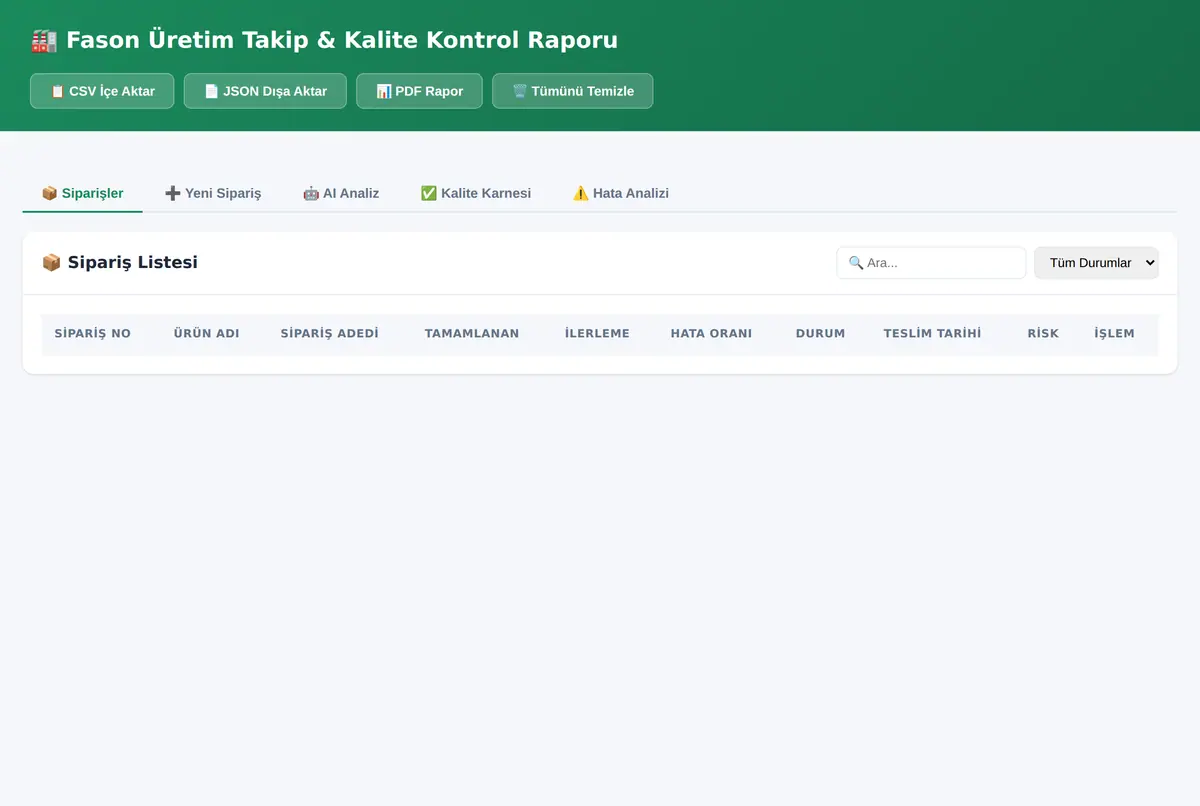
Task: Click the Sipariş Listesi heading text
Action: click(x=133, y=263)
